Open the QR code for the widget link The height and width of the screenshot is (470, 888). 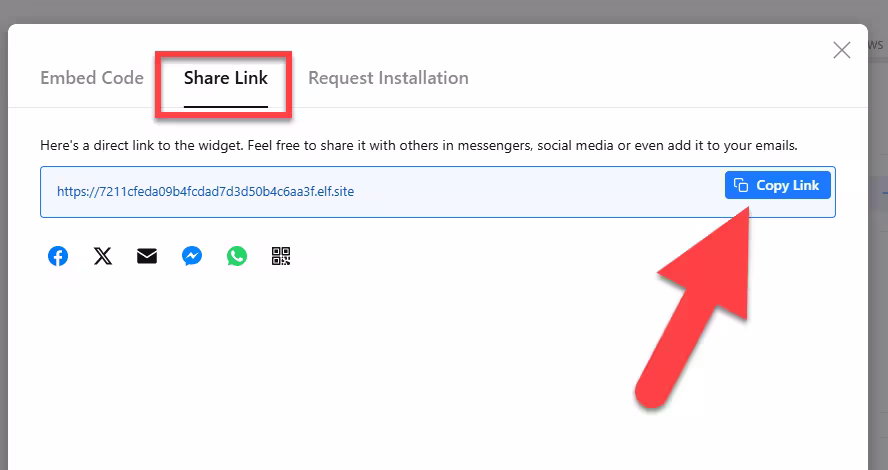pyautogui.click(x=281, y=256)
